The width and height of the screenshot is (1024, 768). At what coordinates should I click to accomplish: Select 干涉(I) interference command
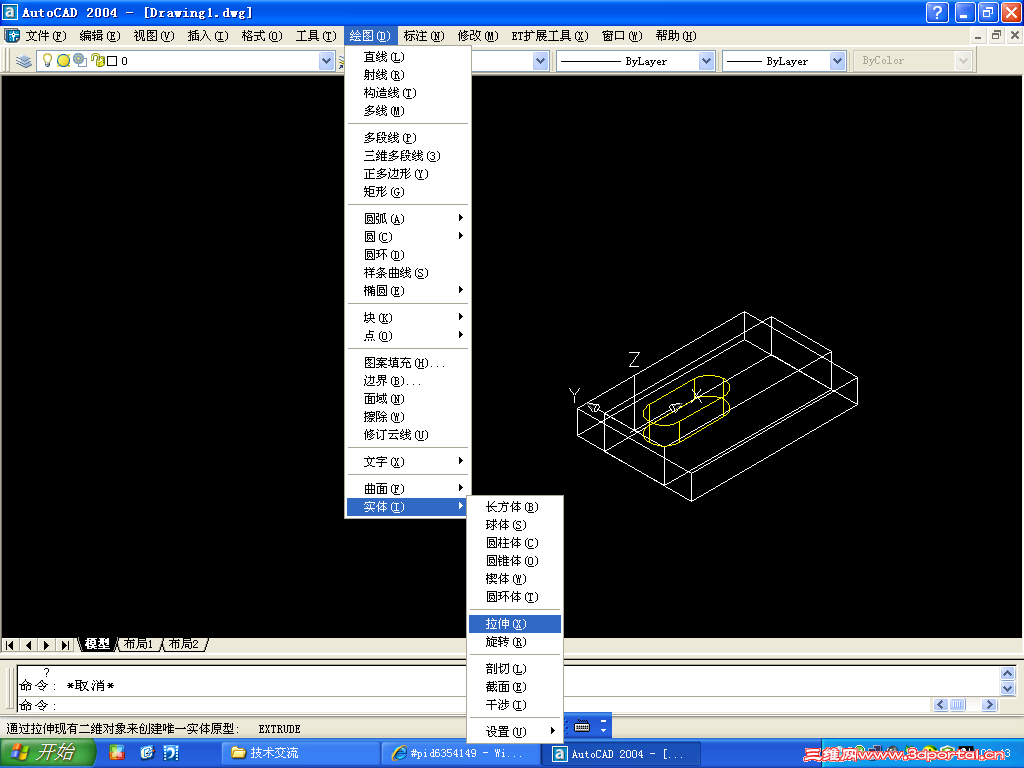click(x=515, y=705)
